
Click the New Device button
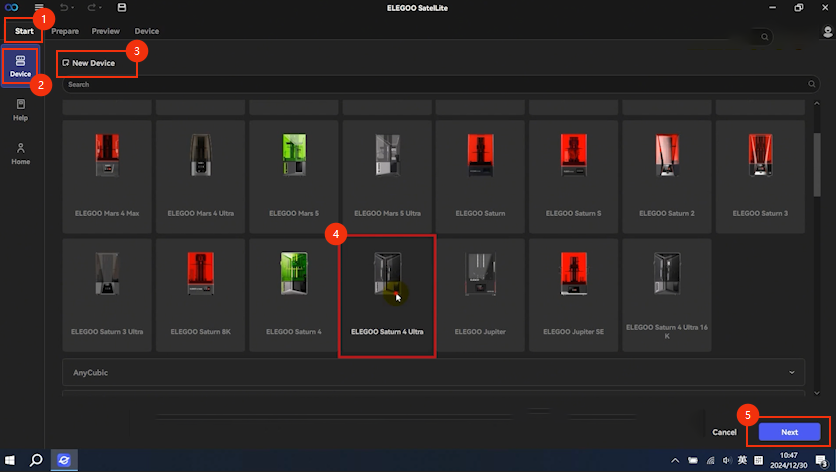tap(89, 63)
